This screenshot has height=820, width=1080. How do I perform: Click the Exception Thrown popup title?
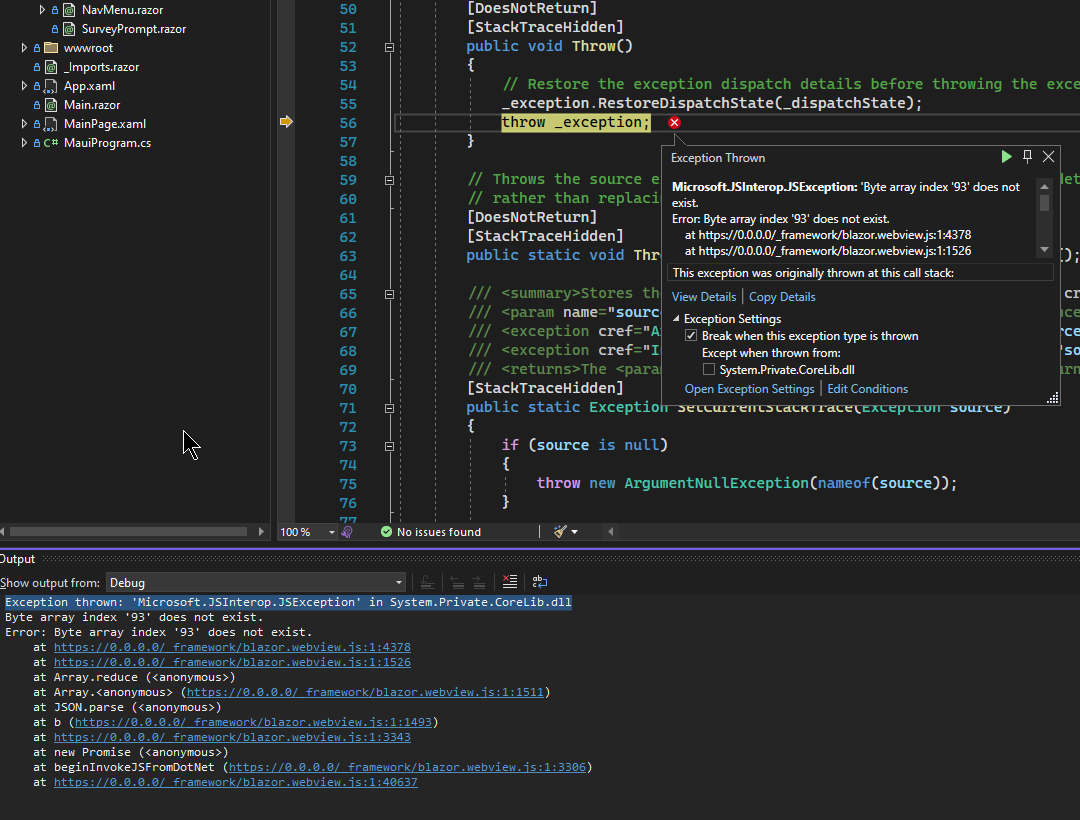[x=718, y=158]
